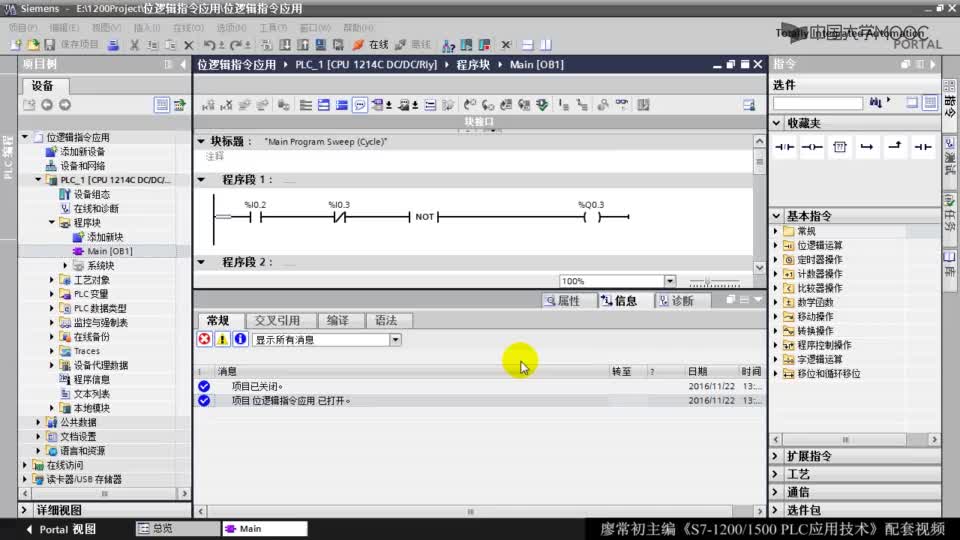Click the project tree horizontal scrollbar
Viewport: 960px width, 540px height.
click(x=105, y=493)
